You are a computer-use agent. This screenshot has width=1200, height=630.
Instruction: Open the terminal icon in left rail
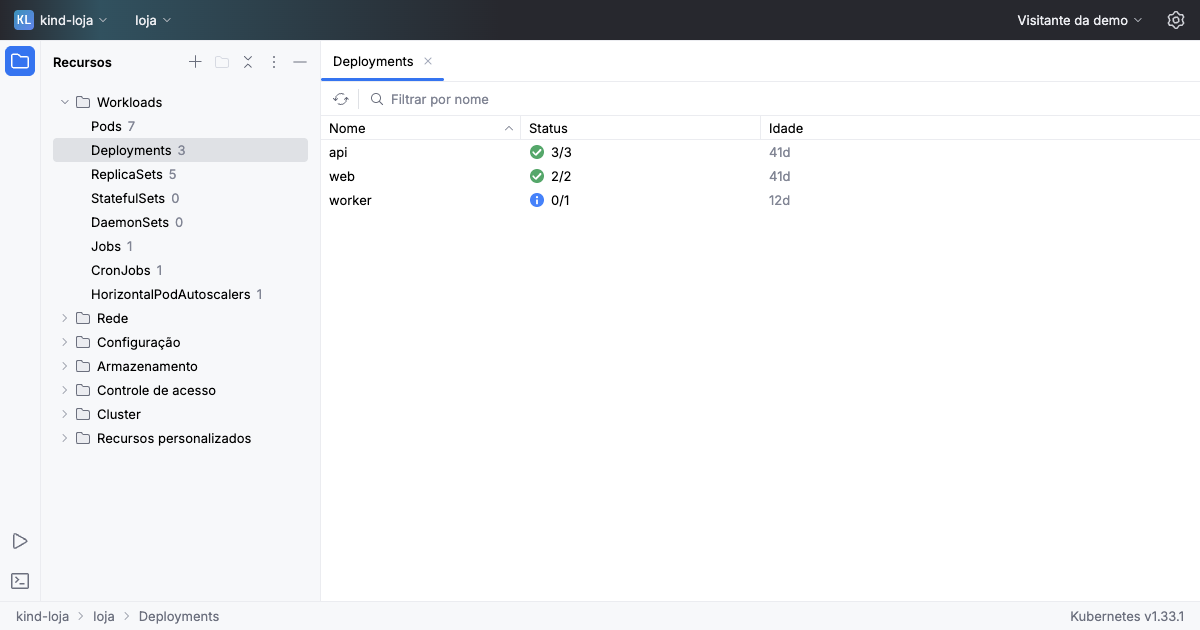(20, 581)
